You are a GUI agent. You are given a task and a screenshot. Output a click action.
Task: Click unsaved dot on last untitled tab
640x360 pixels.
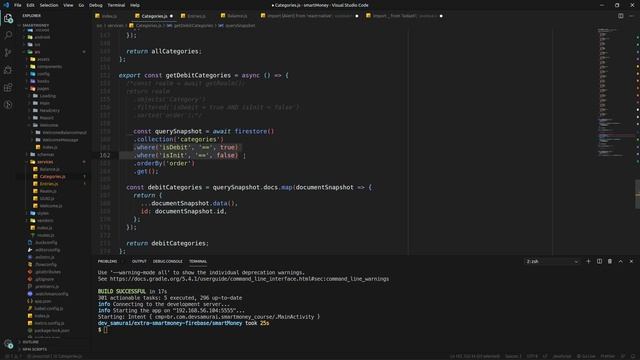[441, 16]
